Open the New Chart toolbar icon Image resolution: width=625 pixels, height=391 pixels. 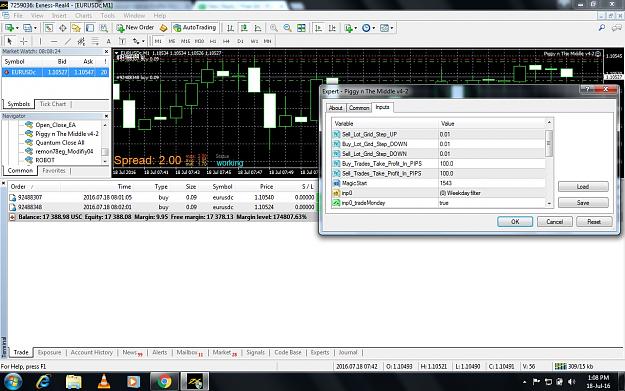click(x=9, y=28)
